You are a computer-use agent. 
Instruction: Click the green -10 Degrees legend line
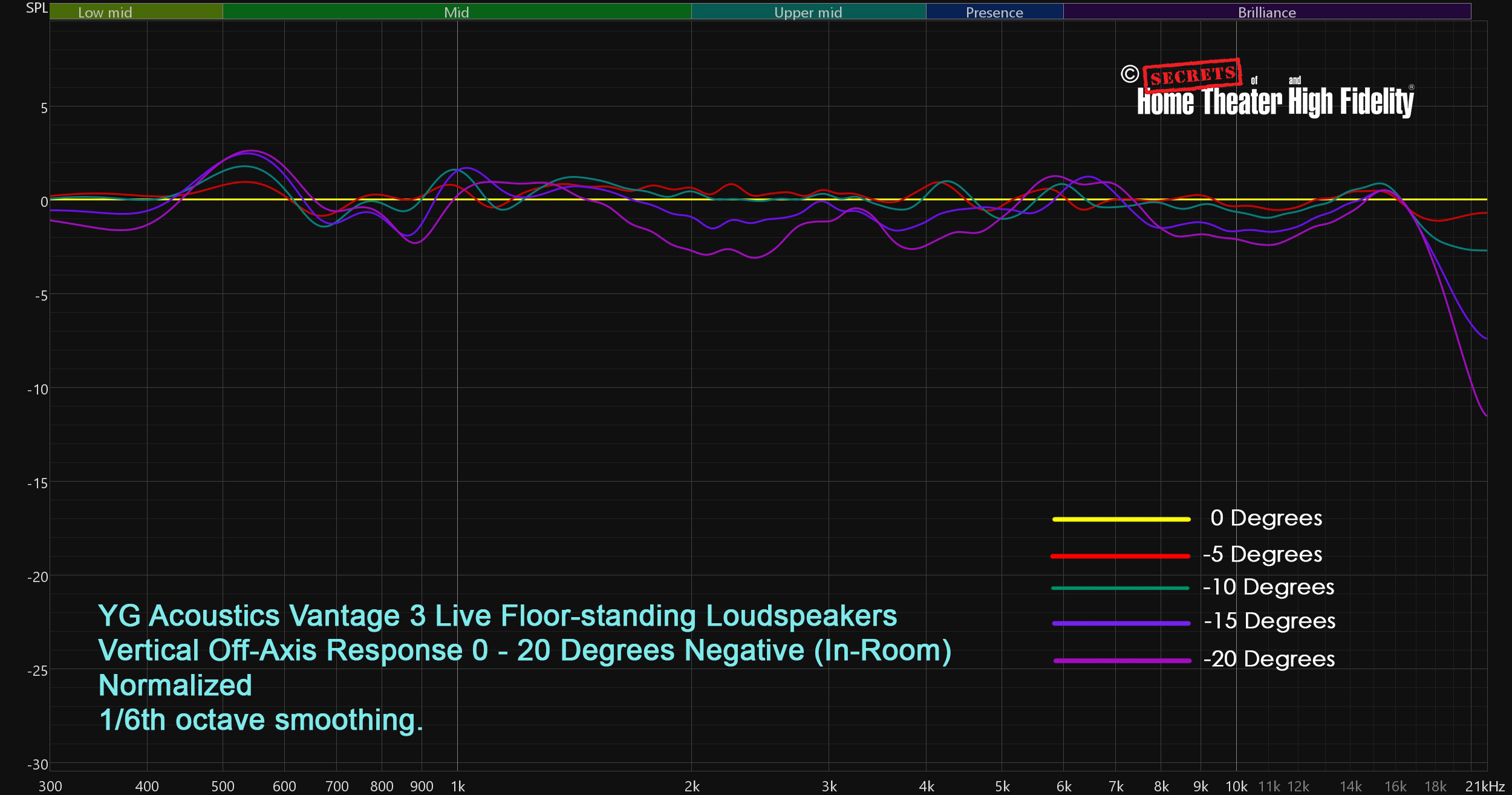pyautogui.click(x=1120, y=588)
